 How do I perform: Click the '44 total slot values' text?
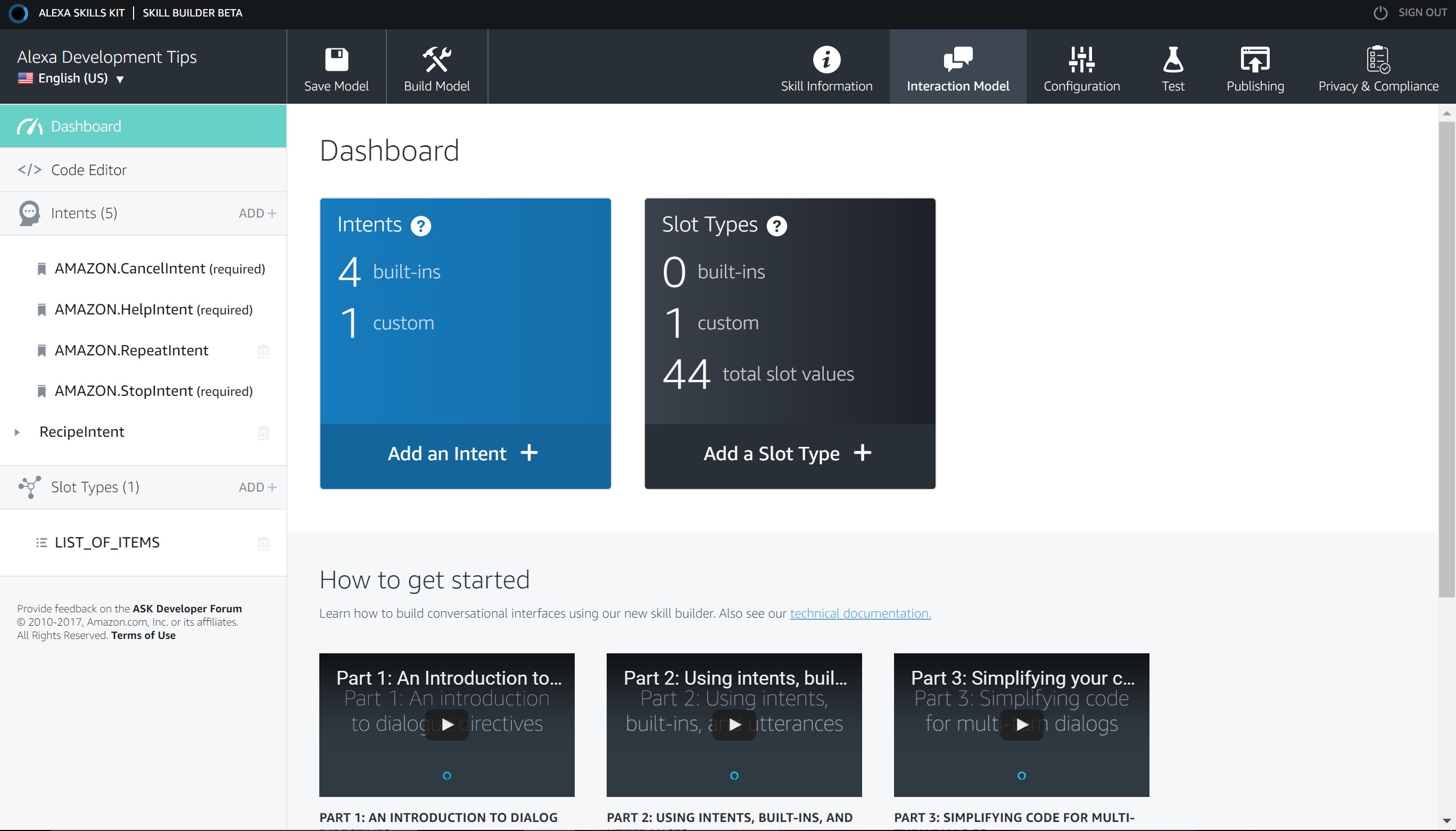(758, 375)
